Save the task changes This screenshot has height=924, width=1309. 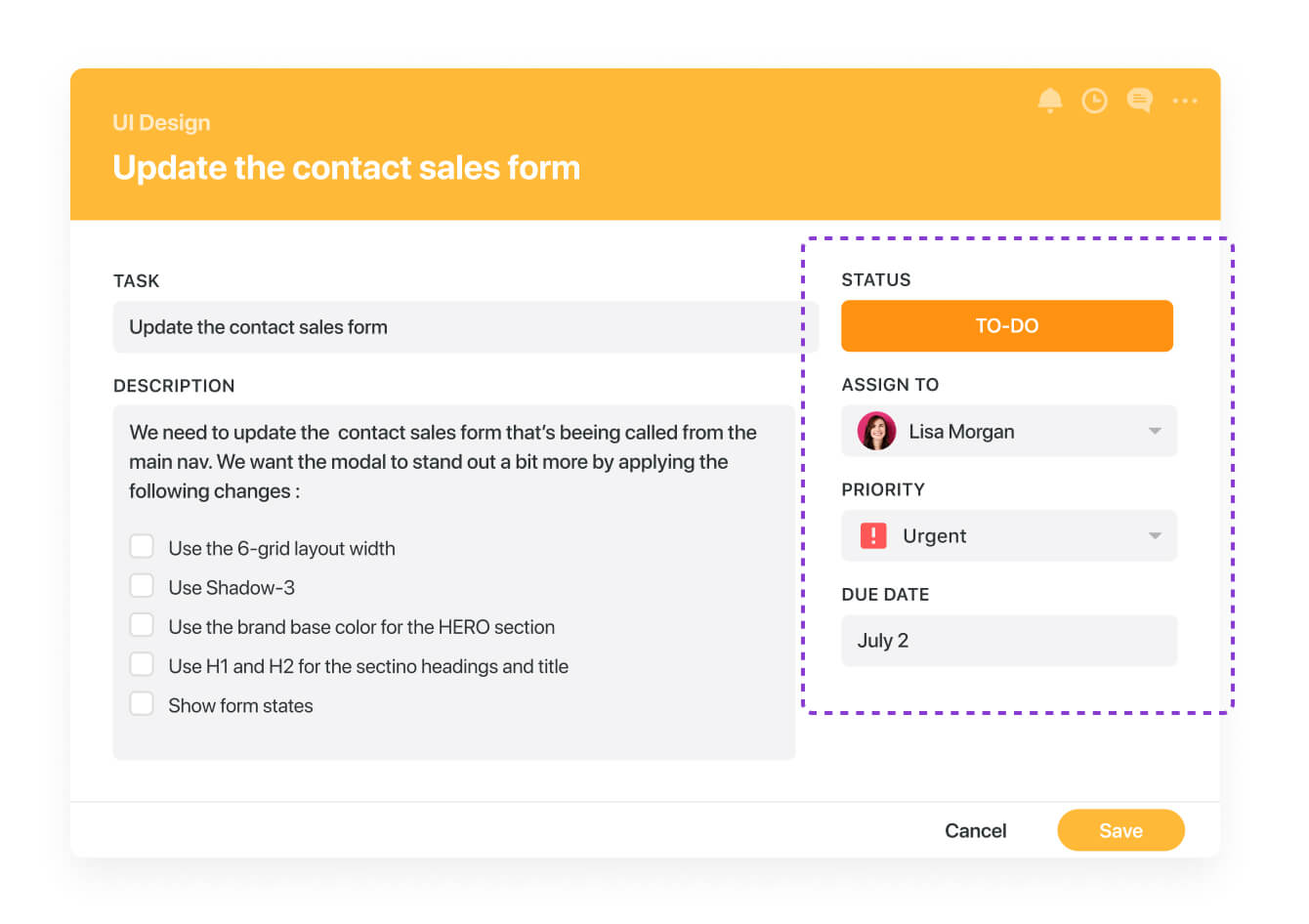[1120, 830]
